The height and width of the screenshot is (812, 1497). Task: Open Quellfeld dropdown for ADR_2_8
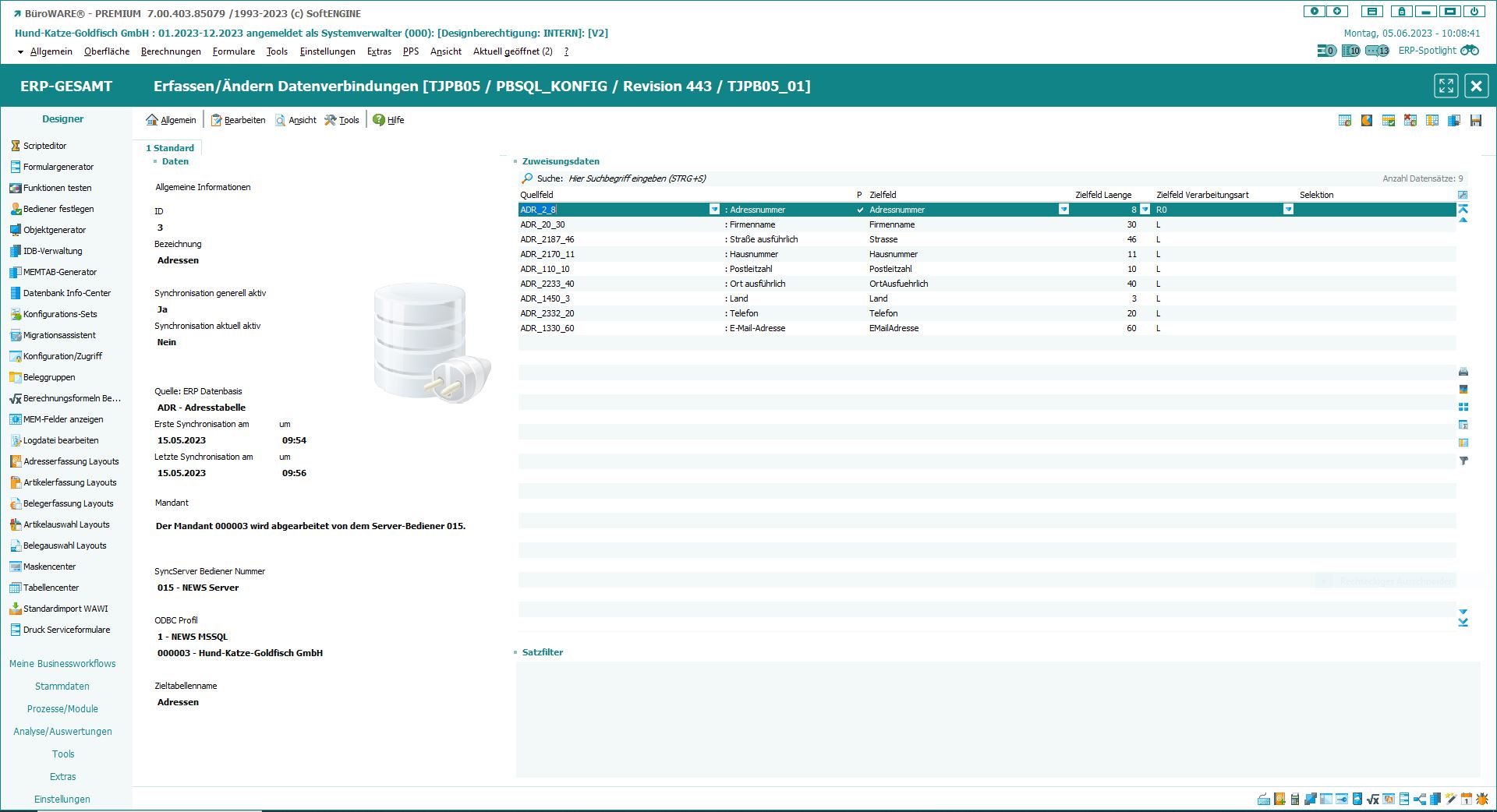tap(714, 210)
